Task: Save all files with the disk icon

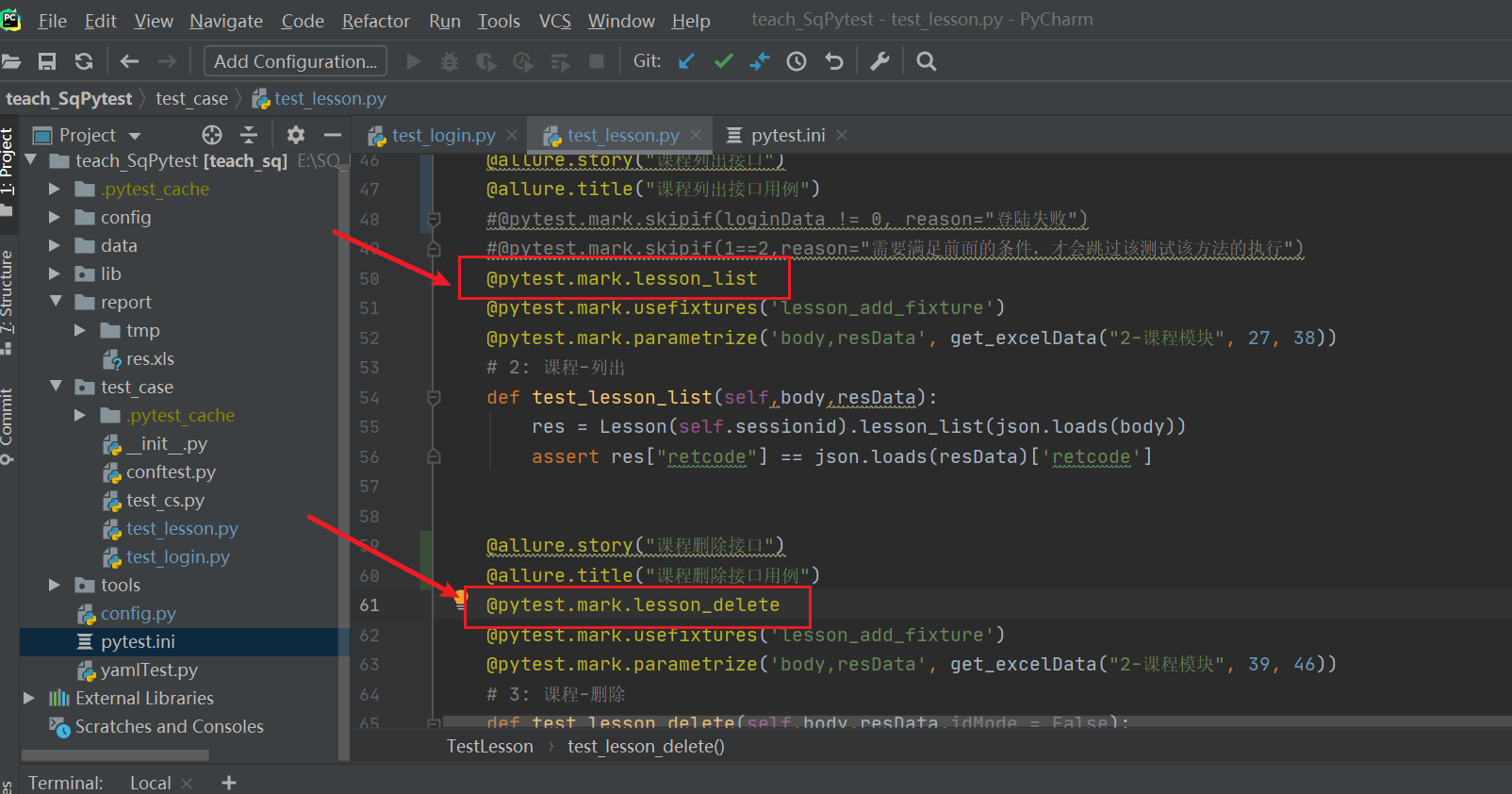Action: (47, 61)
